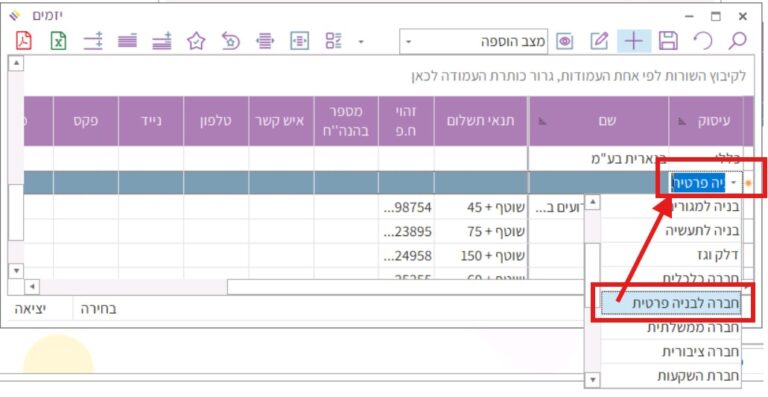The height and width of the screenshot is (397, 768).
Task: Click the pencil edit icon
Action: 599,41
